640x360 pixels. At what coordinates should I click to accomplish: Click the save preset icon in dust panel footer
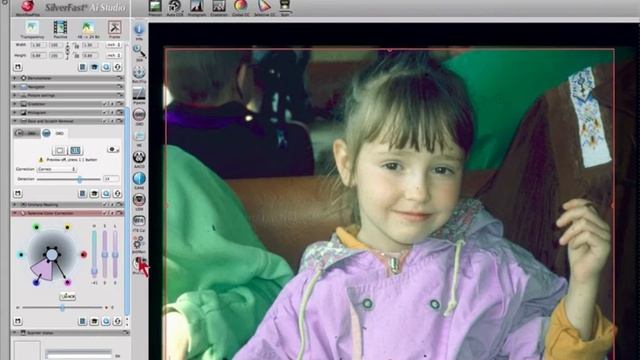pyautogui.click(x=18, y=193)
